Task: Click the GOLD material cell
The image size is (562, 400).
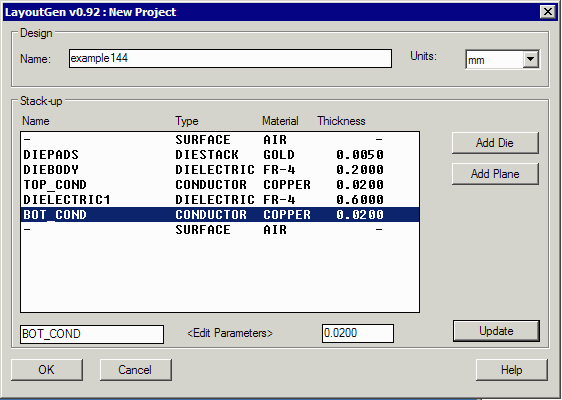Action: 279,154
